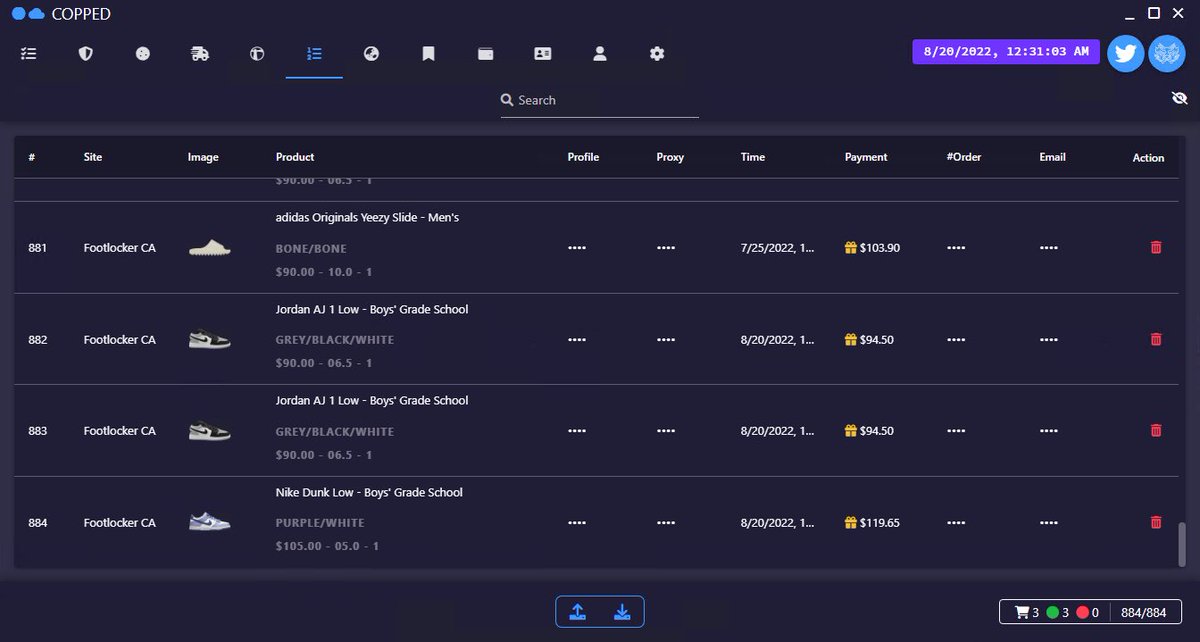Click the $94.50 payment in row 882
The width and height of the screenshot is (1200, 642).
(877, 339)
